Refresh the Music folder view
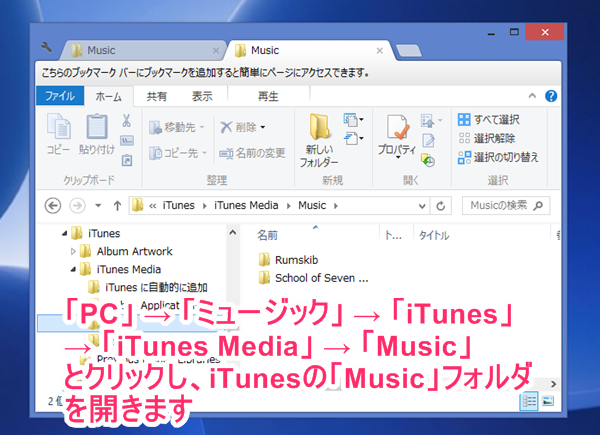Screen dimensions: 600x435 pos(441,206)
